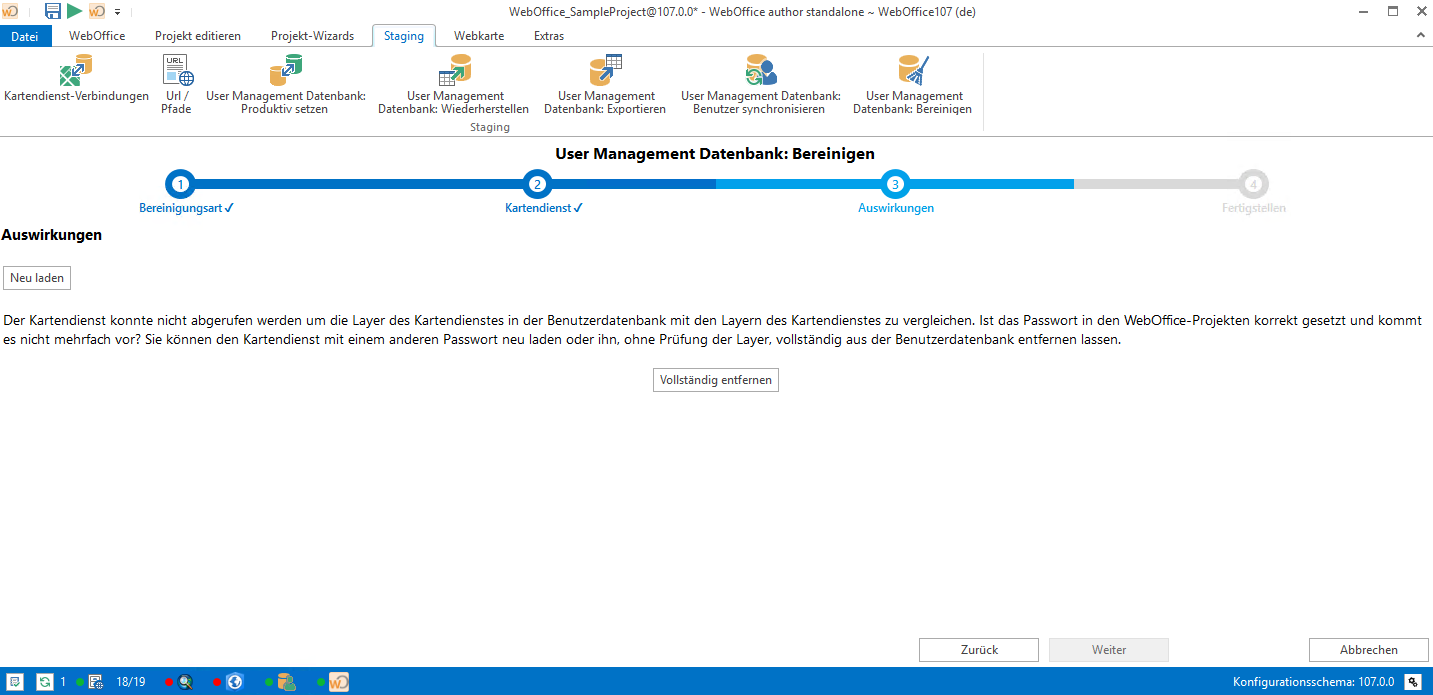Click the Kartendienst-Verbindungen ribbon icon
Viewport: 1433px width, 695px height.
(x=76, y=80)
